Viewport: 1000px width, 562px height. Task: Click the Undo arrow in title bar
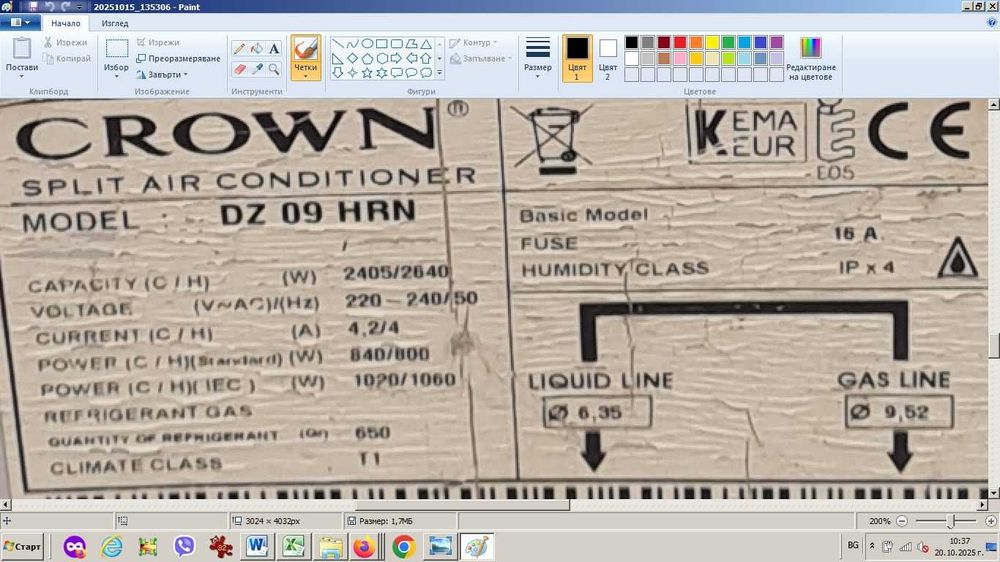(x=49, y=6)
